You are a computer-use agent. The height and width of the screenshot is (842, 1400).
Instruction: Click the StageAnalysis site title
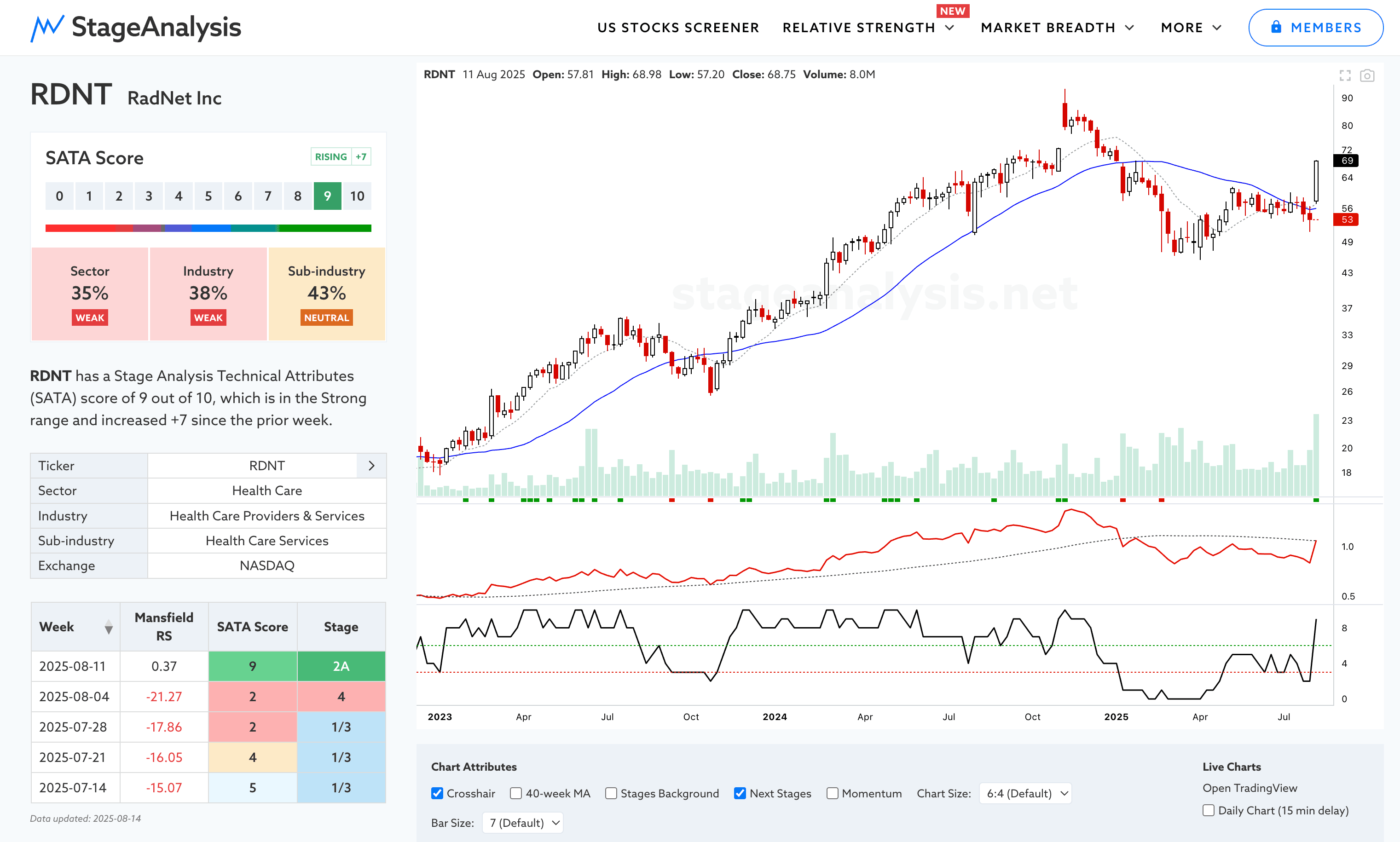pos(156,27)
